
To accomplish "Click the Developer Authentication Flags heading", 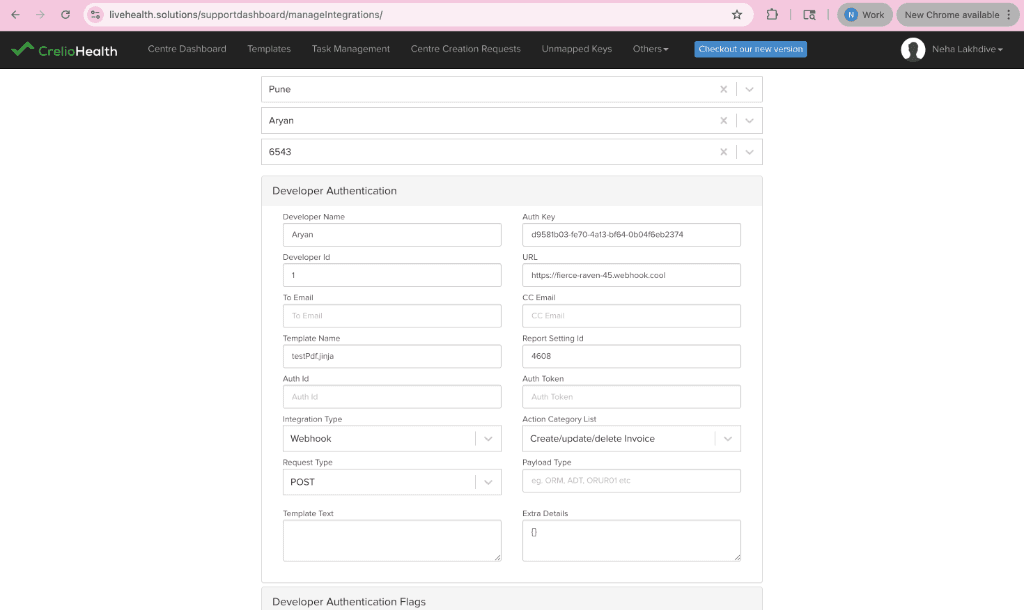I will pos(349,602).
